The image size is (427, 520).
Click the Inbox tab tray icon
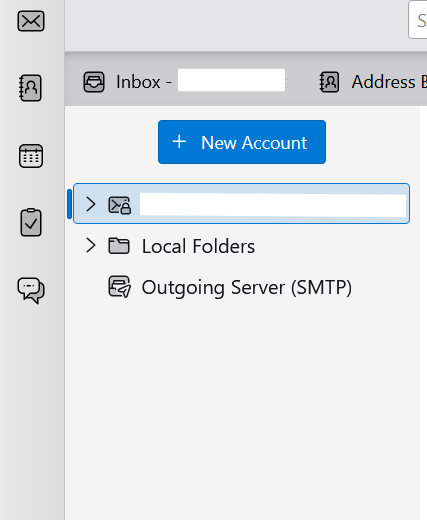click(x=94, y=82)
